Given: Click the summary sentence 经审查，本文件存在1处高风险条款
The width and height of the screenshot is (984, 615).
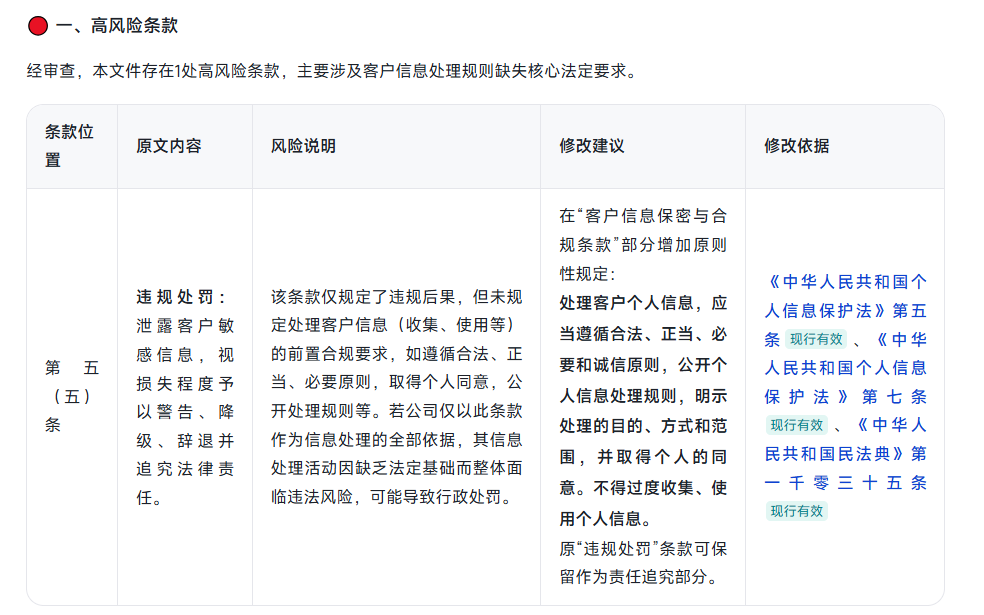Looking at the screenshot, I should pyautogui.click(x=332, y=71).
